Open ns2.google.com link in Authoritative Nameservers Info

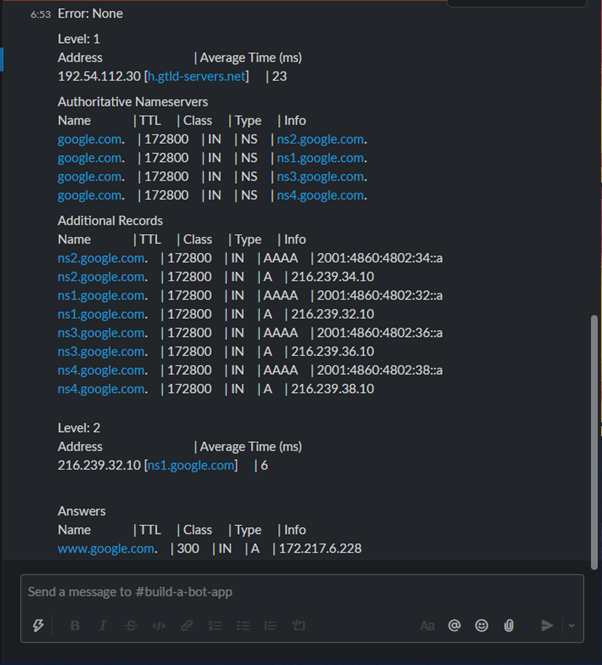(x=320, y=139)
